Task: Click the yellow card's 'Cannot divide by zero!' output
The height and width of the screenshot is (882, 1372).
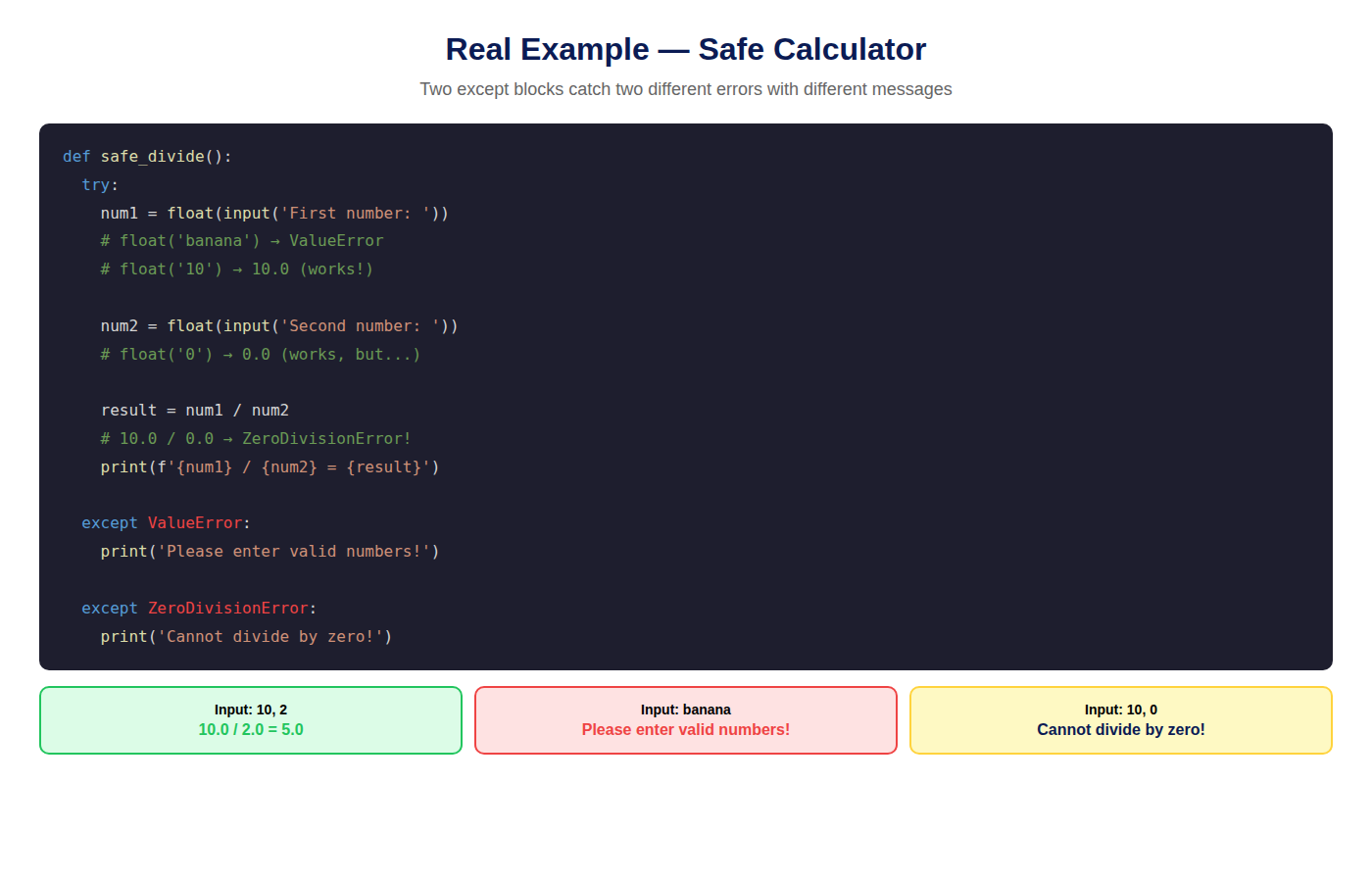Action: pyautogui.click(x=1121, y=730)
